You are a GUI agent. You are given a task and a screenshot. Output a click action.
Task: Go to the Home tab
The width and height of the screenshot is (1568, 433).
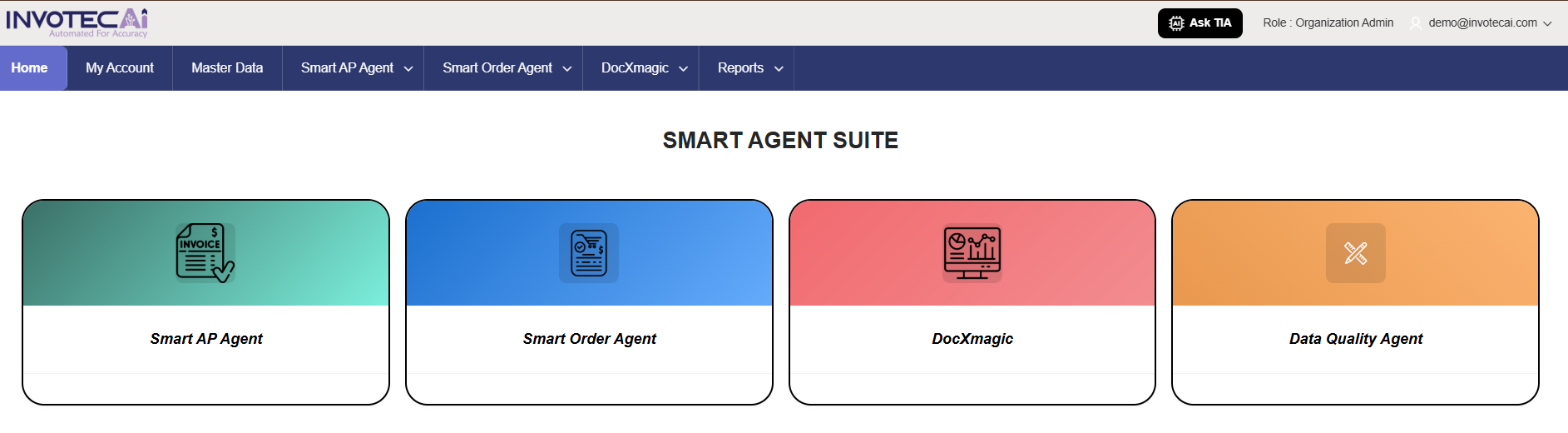point(30,68)
